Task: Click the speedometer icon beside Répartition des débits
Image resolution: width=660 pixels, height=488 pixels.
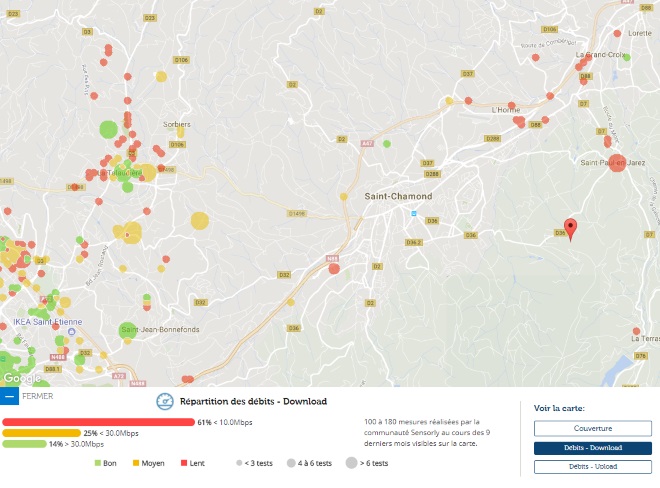Action: pos(165,401)
